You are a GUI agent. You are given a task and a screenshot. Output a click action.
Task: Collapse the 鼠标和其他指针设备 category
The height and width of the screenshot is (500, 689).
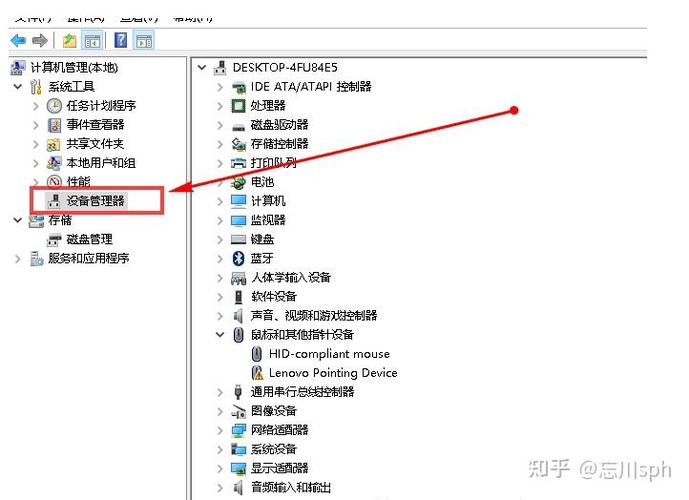(x=220, y=335)
